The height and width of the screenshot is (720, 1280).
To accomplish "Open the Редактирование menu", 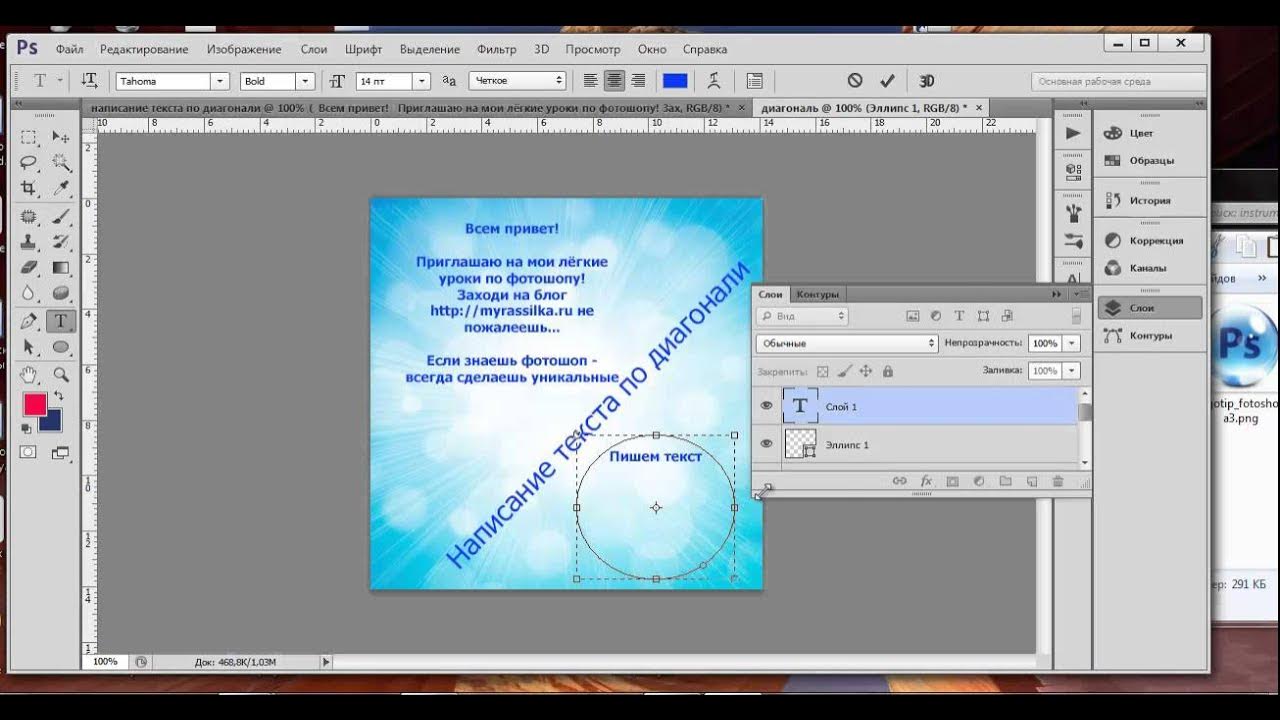I will point(144,49).
